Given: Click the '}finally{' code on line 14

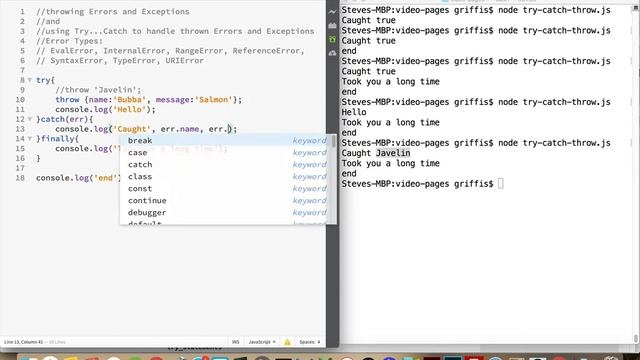Looking at the screenshot, I should pyautogui.click(x=57, y=139).
